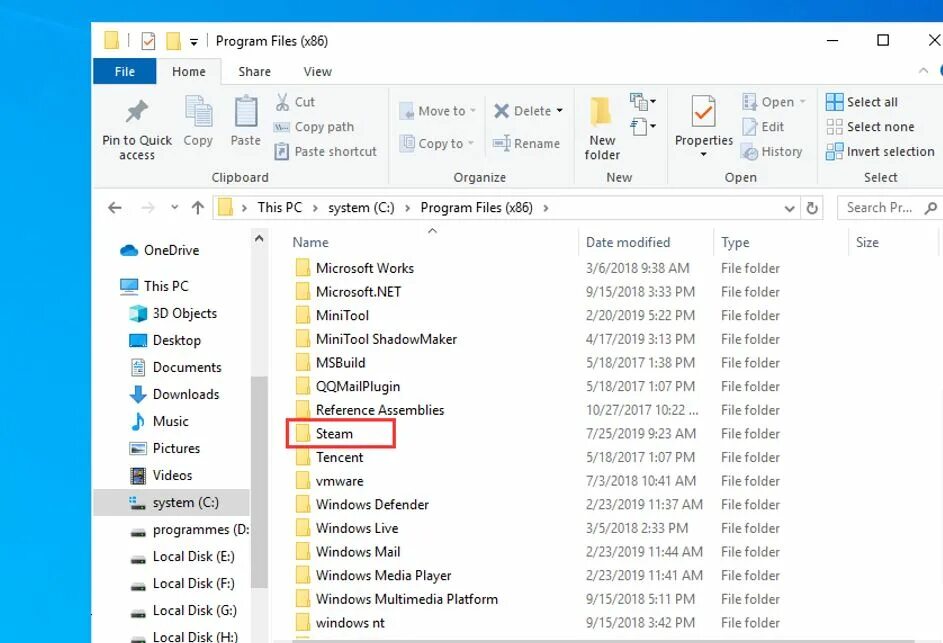Click Pin to Quick access icon
943x643 pixels.
click(137, 111)
